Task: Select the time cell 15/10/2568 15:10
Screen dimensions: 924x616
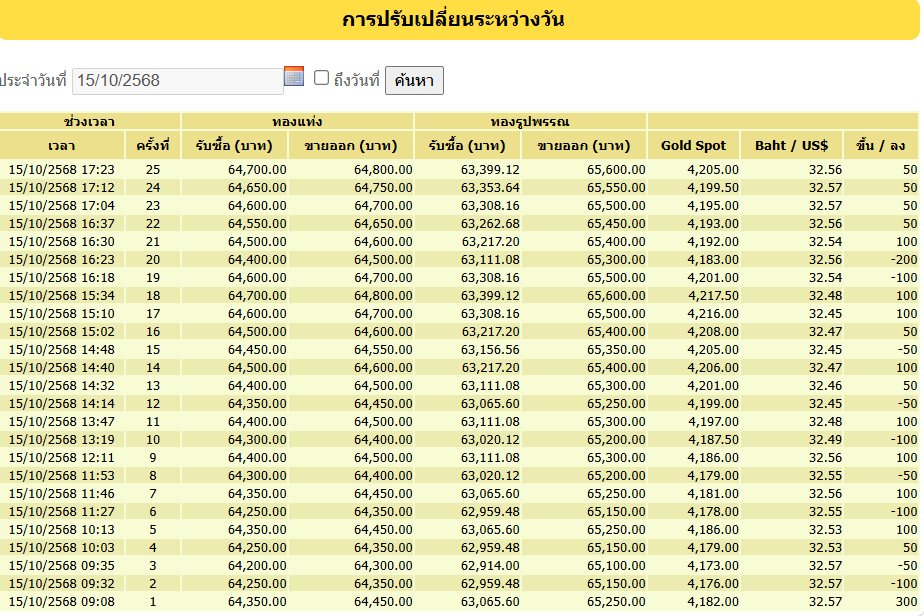Action: [62, 314]
